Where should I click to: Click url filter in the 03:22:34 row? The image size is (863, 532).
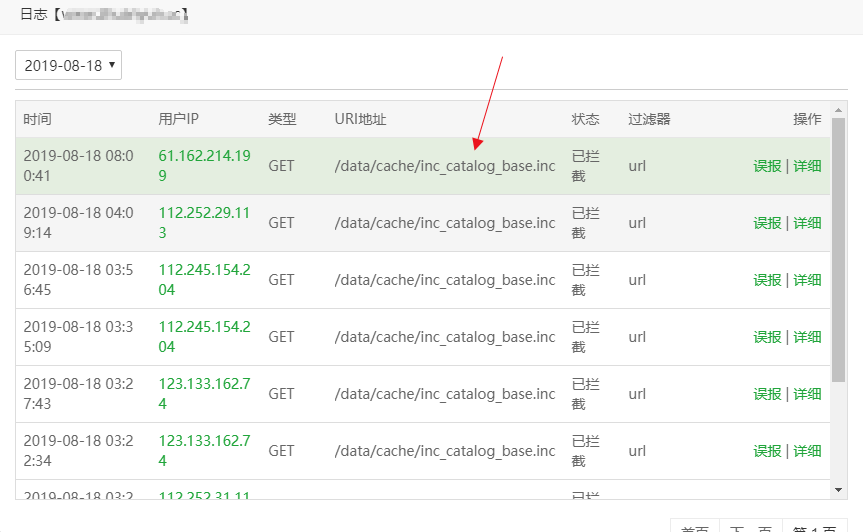637,451
